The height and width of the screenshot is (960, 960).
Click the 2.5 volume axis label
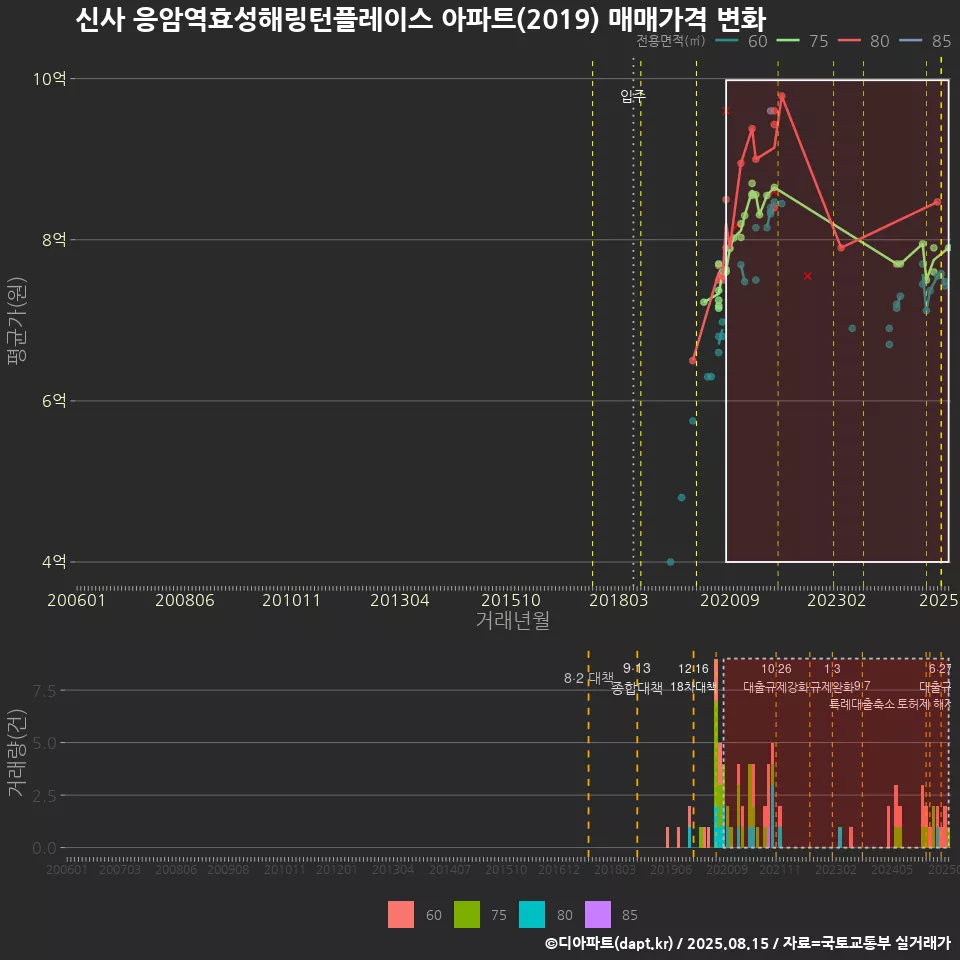click(x=44, y=796)
